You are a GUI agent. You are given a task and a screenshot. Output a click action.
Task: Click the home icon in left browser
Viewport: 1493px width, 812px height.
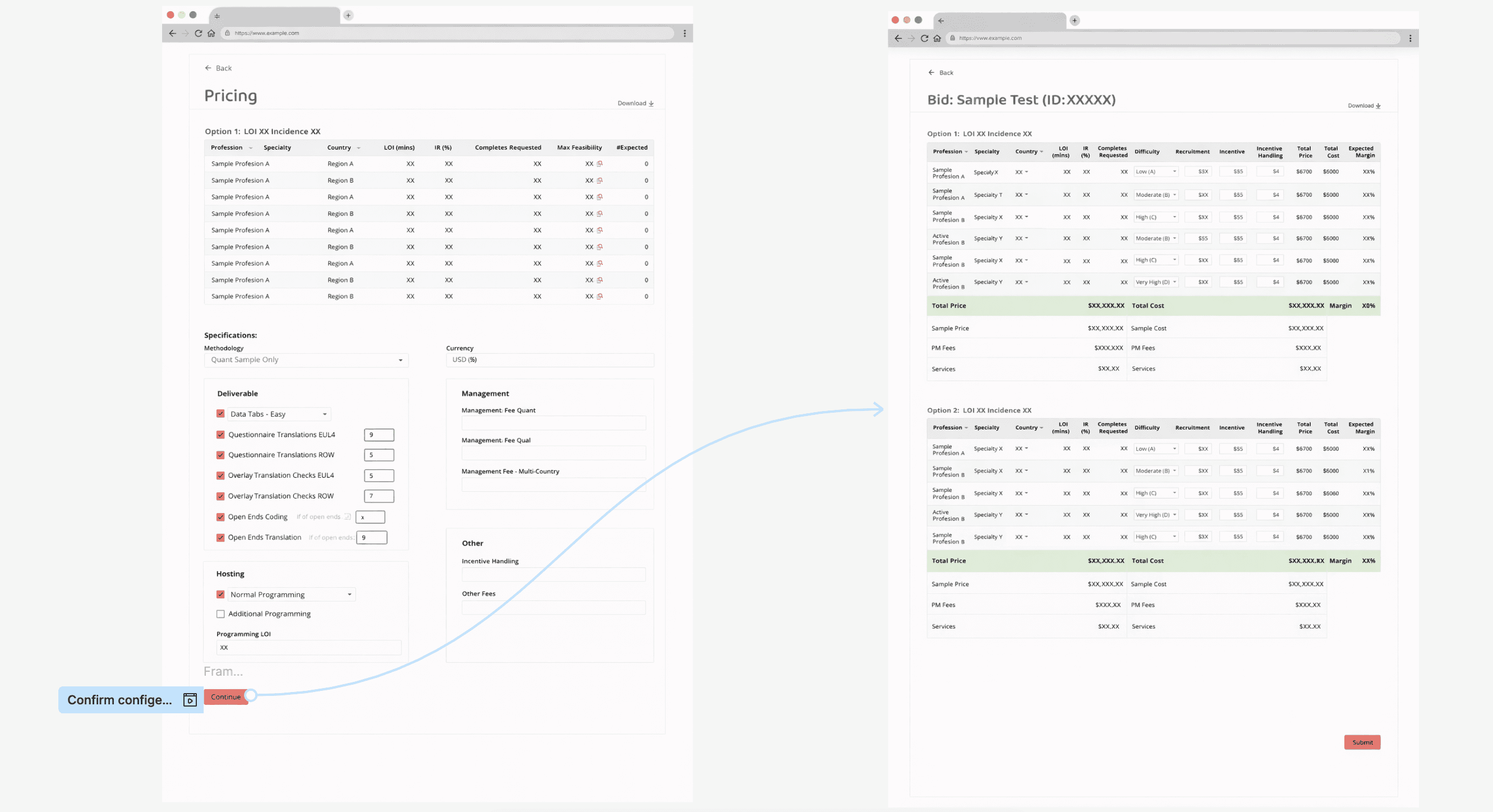(211, 33)
